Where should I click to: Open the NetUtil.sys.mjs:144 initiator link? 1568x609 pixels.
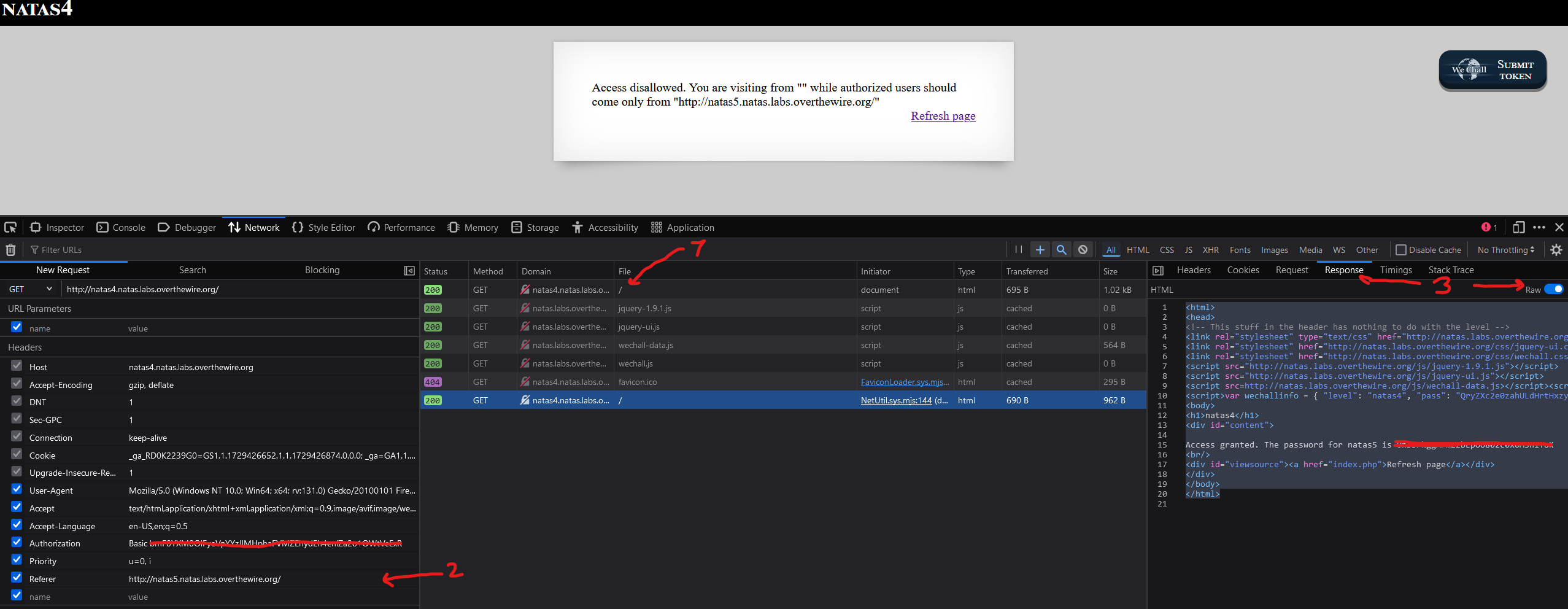tap(896, 400)
